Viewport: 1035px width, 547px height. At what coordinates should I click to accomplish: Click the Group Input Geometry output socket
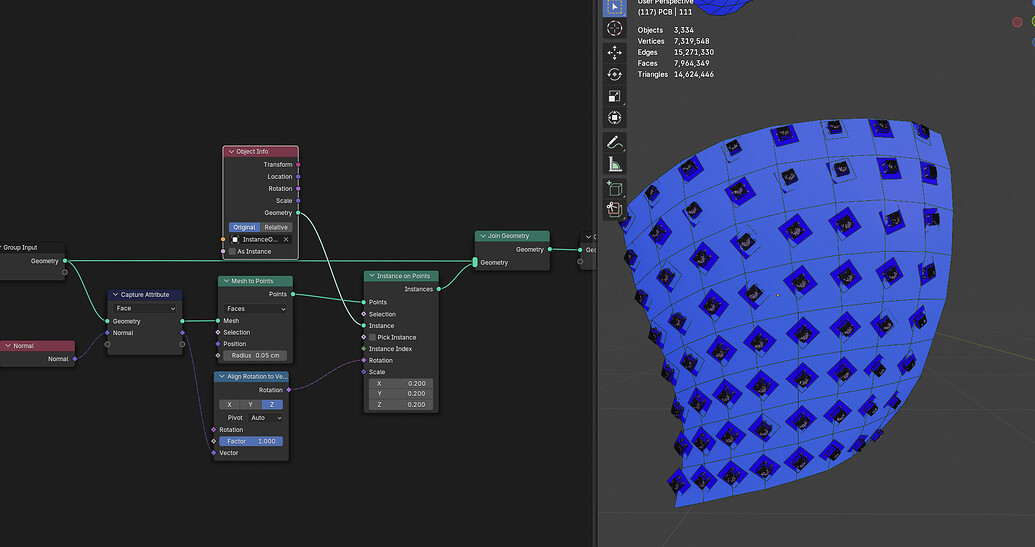click(65, 261)
